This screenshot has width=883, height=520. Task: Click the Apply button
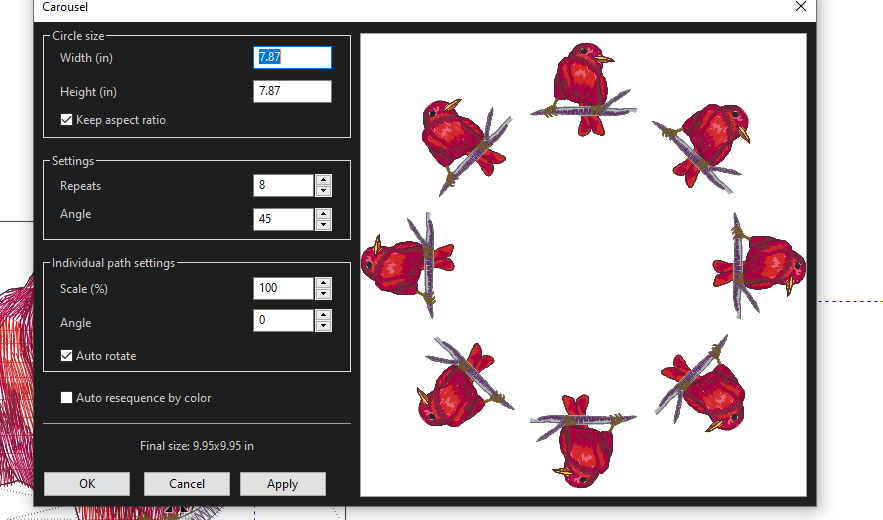pos(283,484)
